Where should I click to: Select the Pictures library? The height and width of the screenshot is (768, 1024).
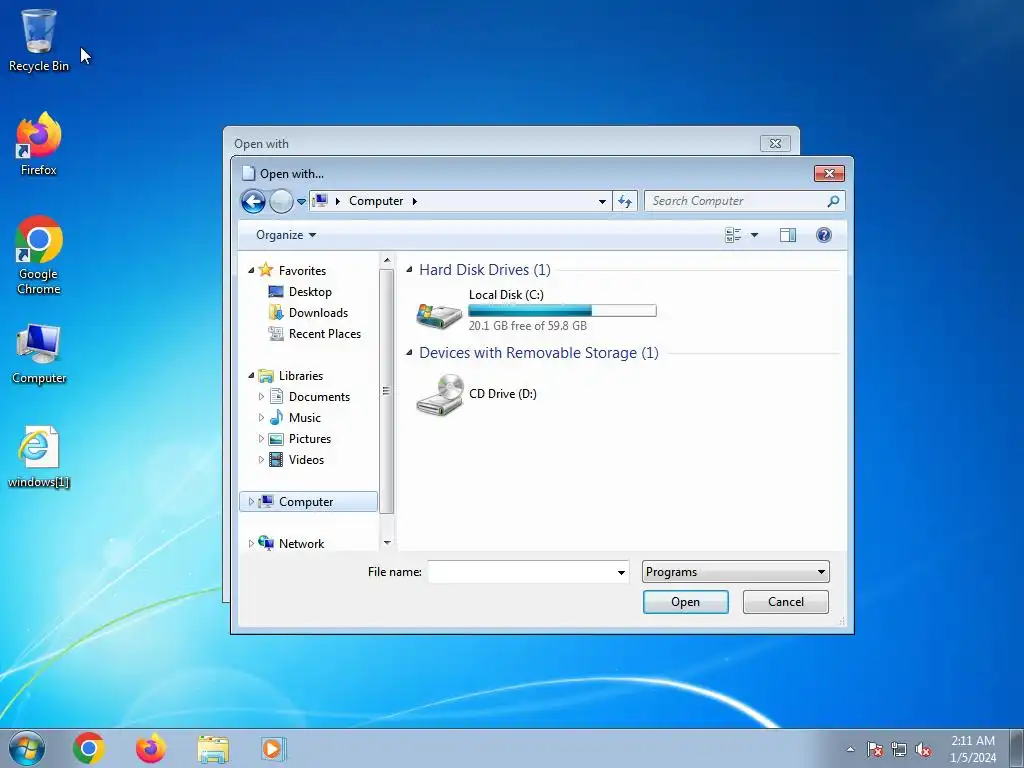pyautogui.click(x=310, y=438)
